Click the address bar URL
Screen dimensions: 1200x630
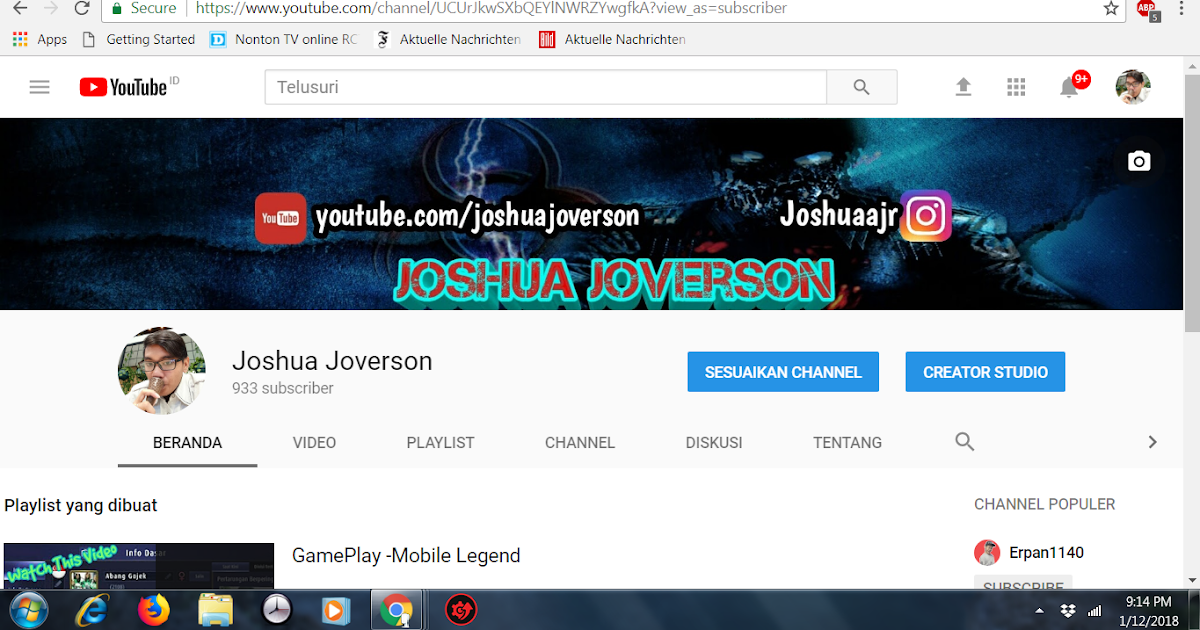pos(491,8)
